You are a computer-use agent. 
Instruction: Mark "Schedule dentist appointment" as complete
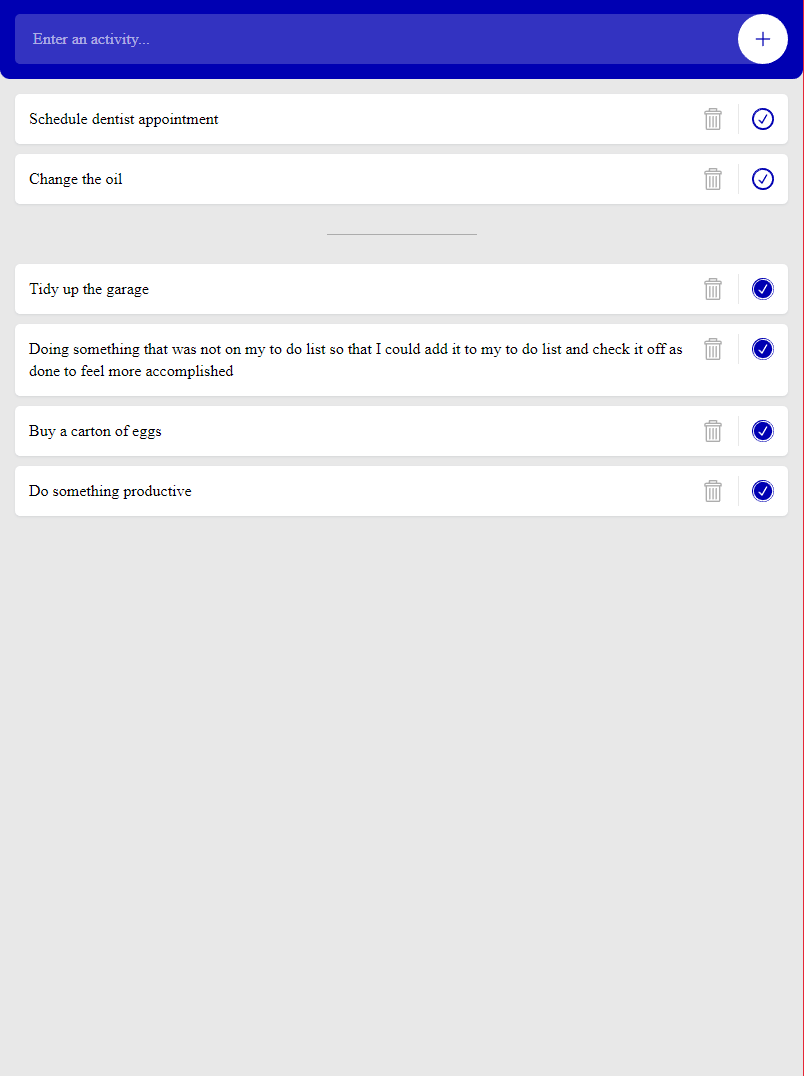click(762, 119)
